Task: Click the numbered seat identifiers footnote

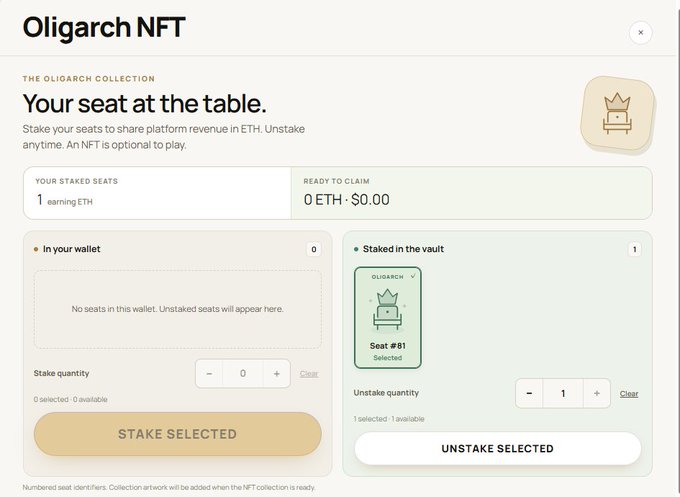Action: pos(169,487)
